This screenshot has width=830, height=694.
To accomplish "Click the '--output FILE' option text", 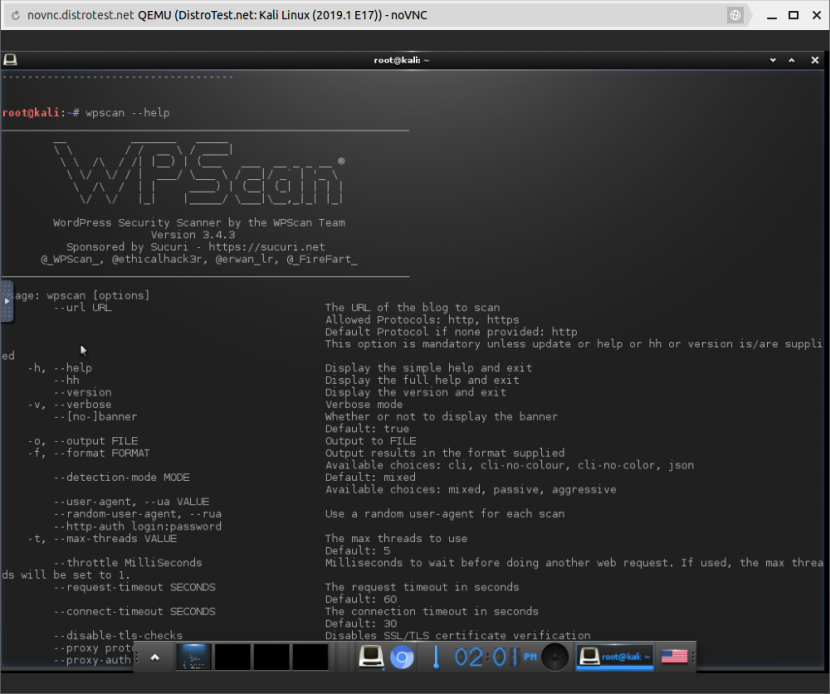I will pyautogui.click(x=95, y=441).
